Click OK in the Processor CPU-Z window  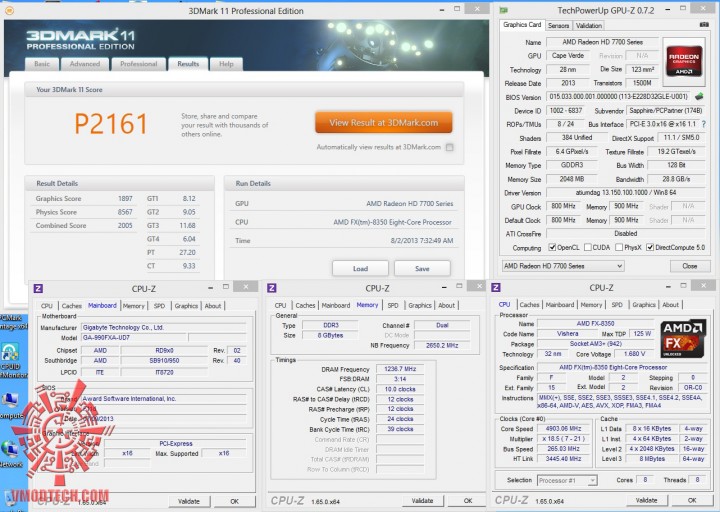pyautogui.click(x=692, y=501)
